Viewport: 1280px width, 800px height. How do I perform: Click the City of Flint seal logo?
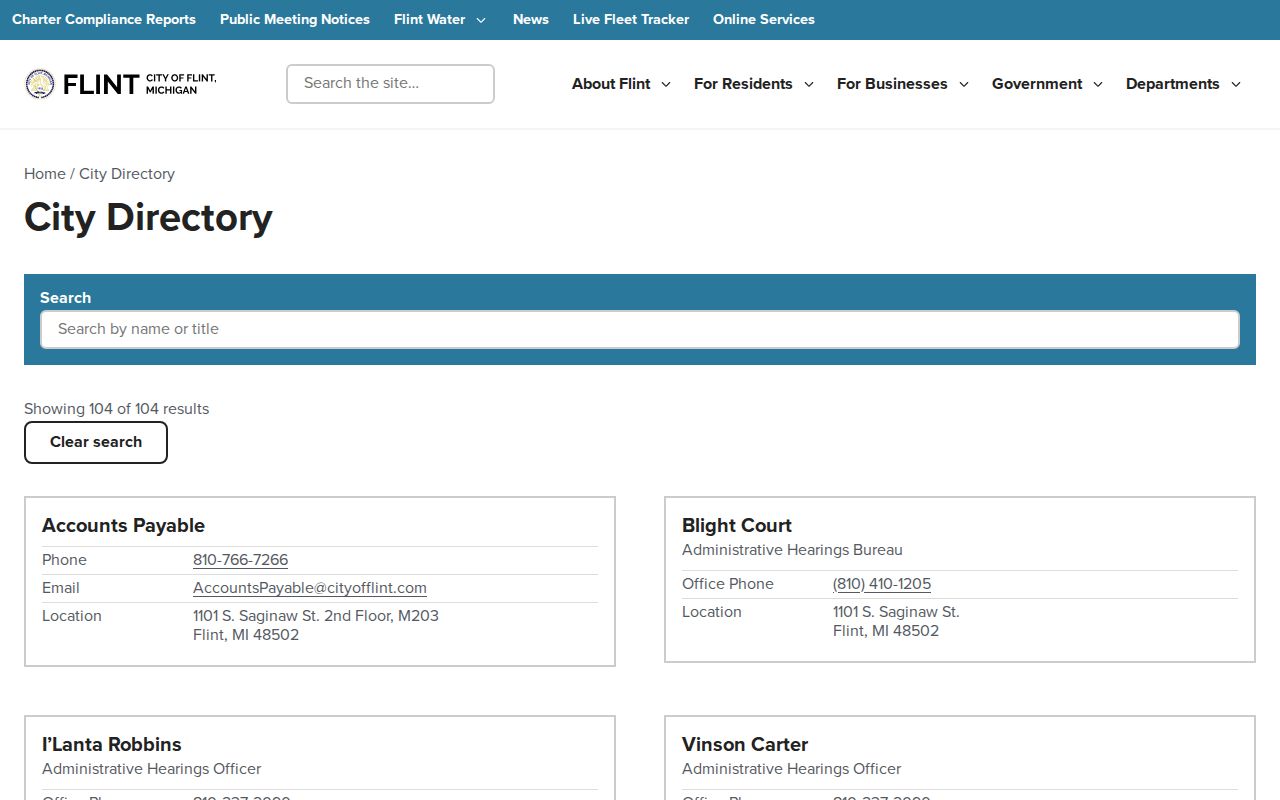(40, 84)
